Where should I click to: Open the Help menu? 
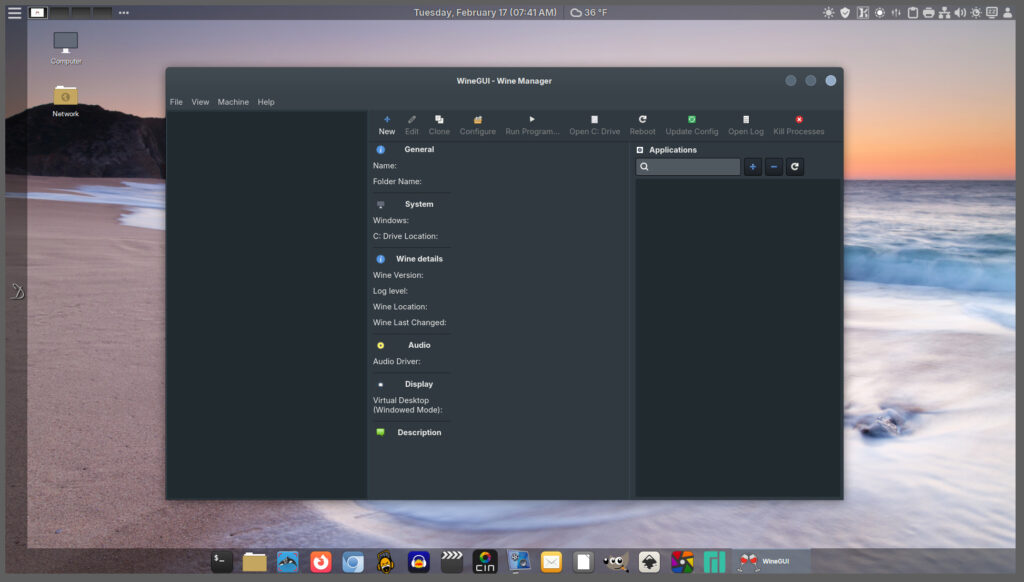point(266,102)
